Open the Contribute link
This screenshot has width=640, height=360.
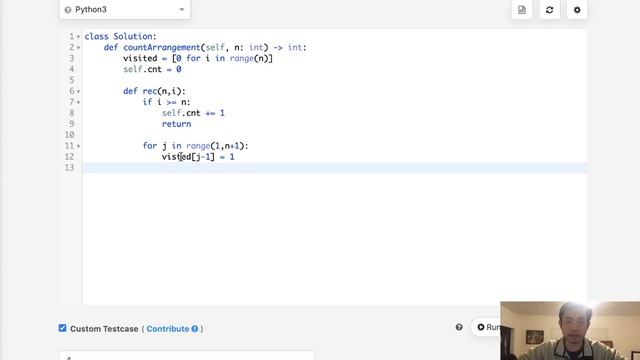(x=168, y=329)
